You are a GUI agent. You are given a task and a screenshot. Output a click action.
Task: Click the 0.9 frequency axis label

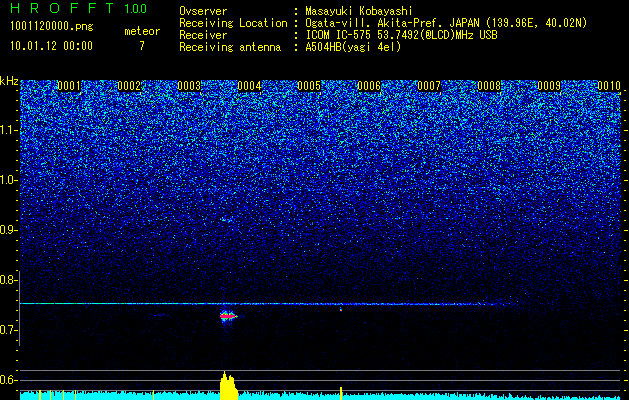pos(9,230)
